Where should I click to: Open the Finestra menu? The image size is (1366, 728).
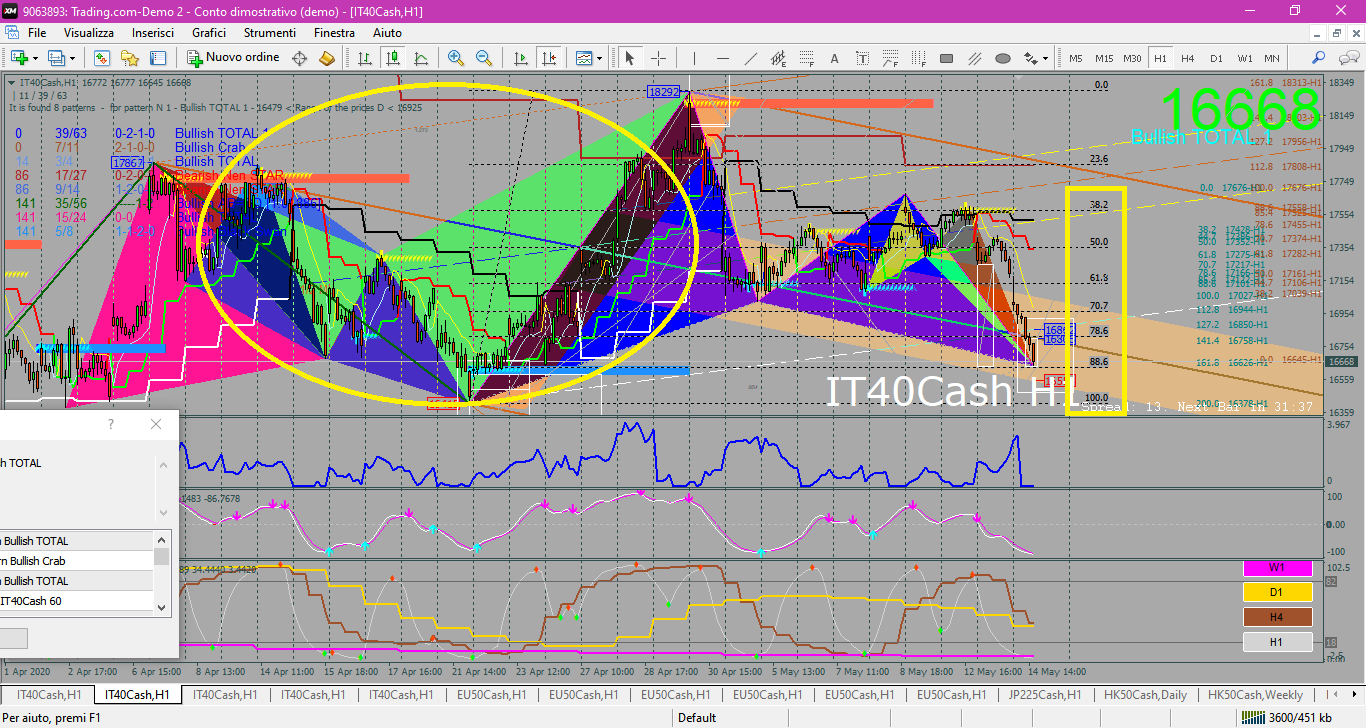334,33
